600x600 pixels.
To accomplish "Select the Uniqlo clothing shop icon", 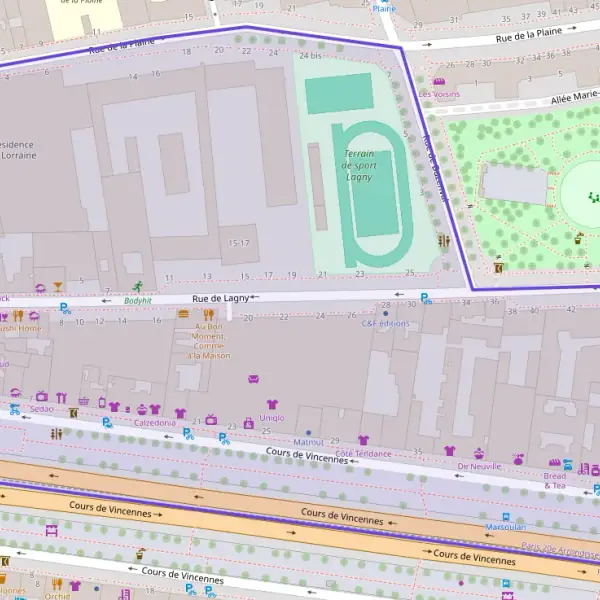I will [x=271, y=404].
